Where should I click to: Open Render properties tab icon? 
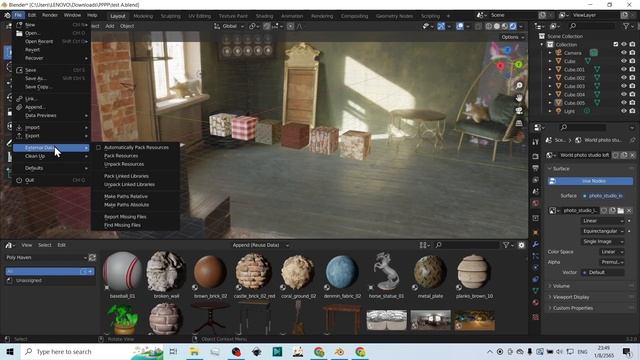(536, 157)
